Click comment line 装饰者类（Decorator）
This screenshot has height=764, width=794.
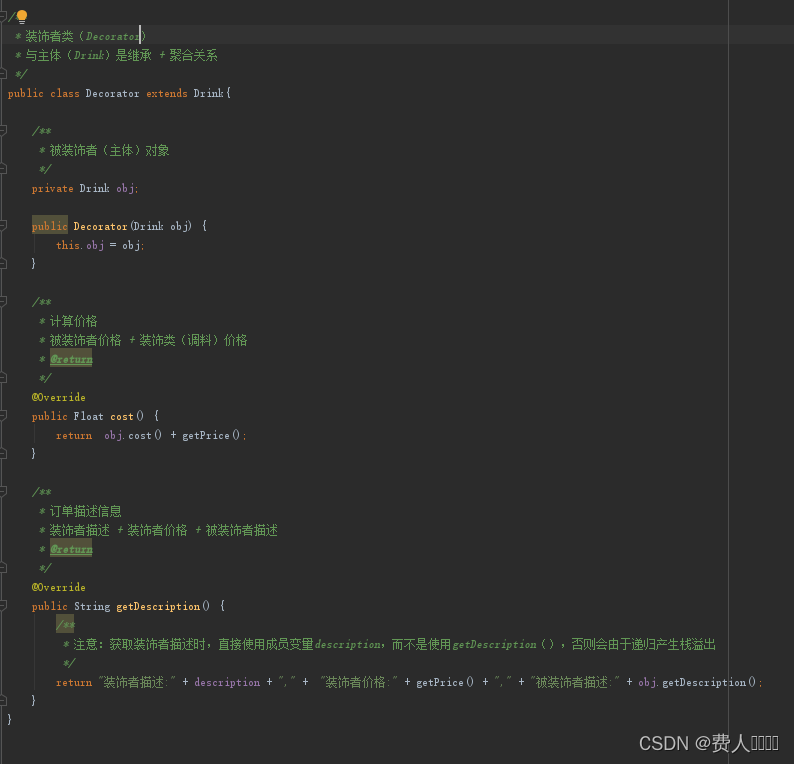click(85, 36)
